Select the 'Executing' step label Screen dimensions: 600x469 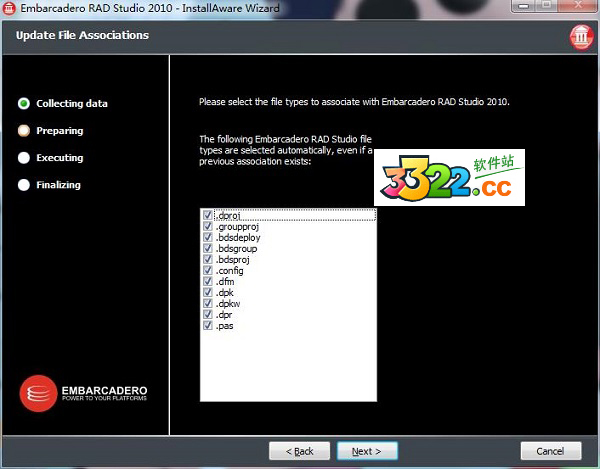point(60,158)
